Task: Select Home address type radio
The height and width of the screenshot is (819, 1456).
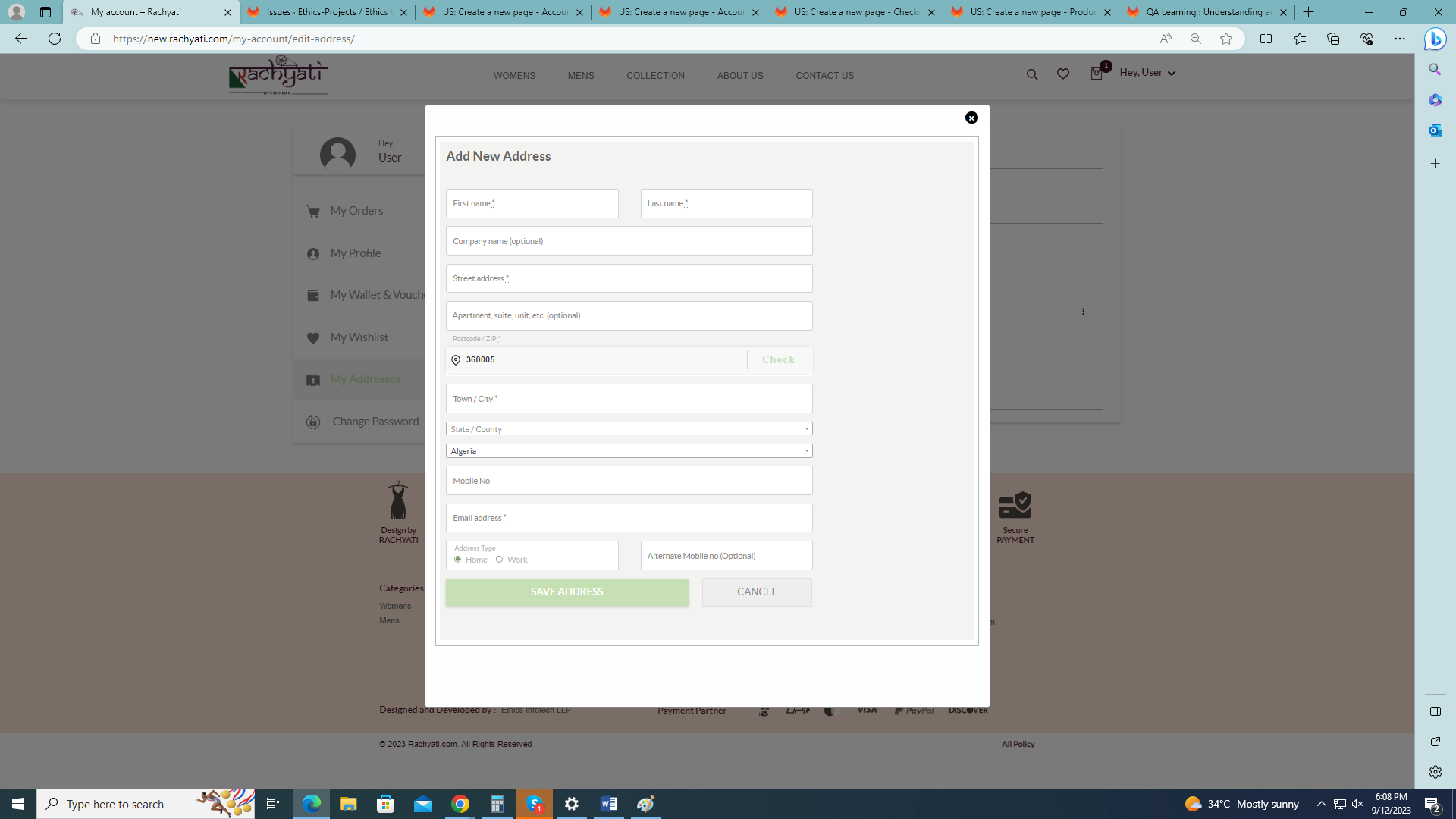Action: pos(457,560)
